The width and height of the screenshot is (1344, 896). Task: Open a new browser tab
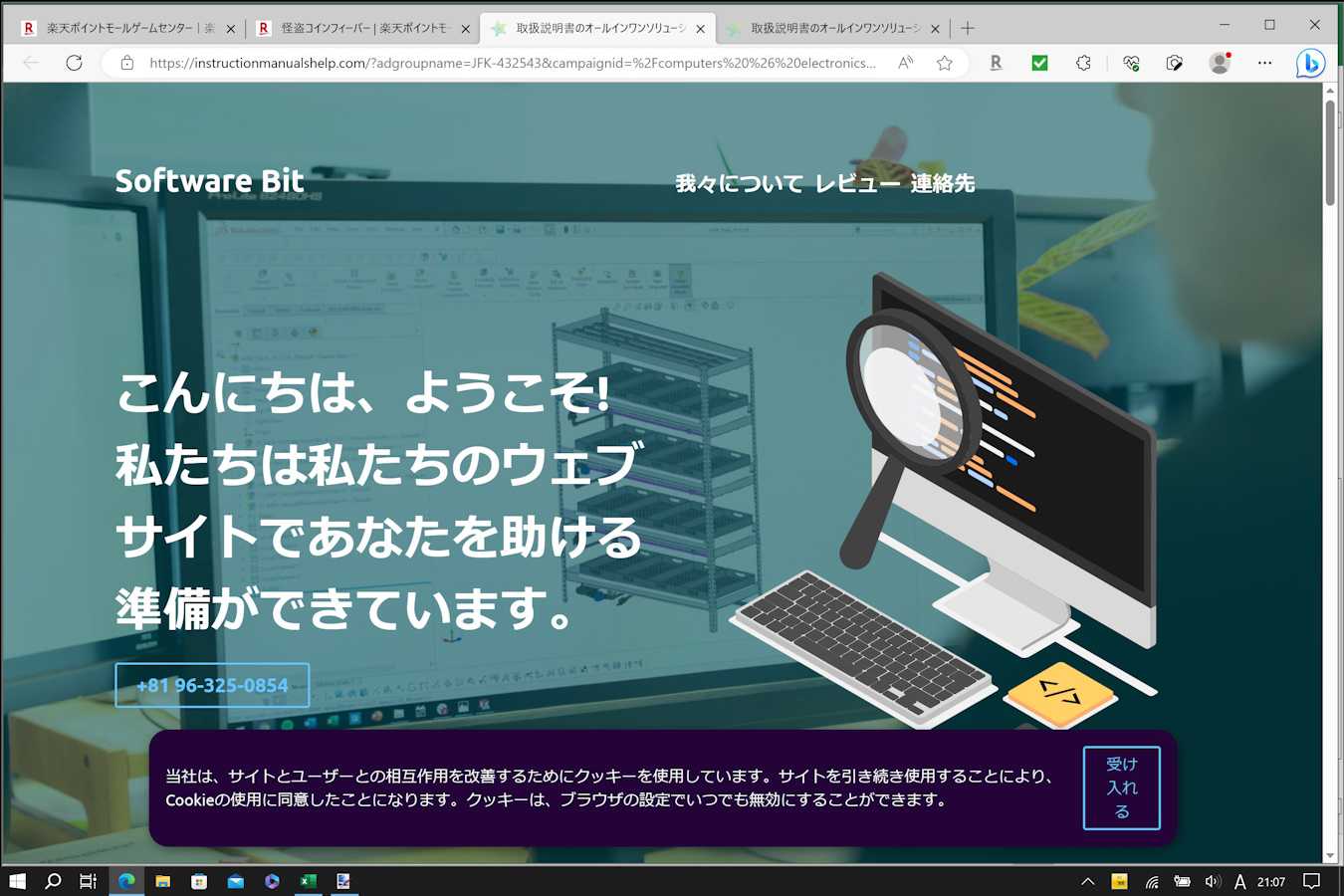tap(967, 28)
